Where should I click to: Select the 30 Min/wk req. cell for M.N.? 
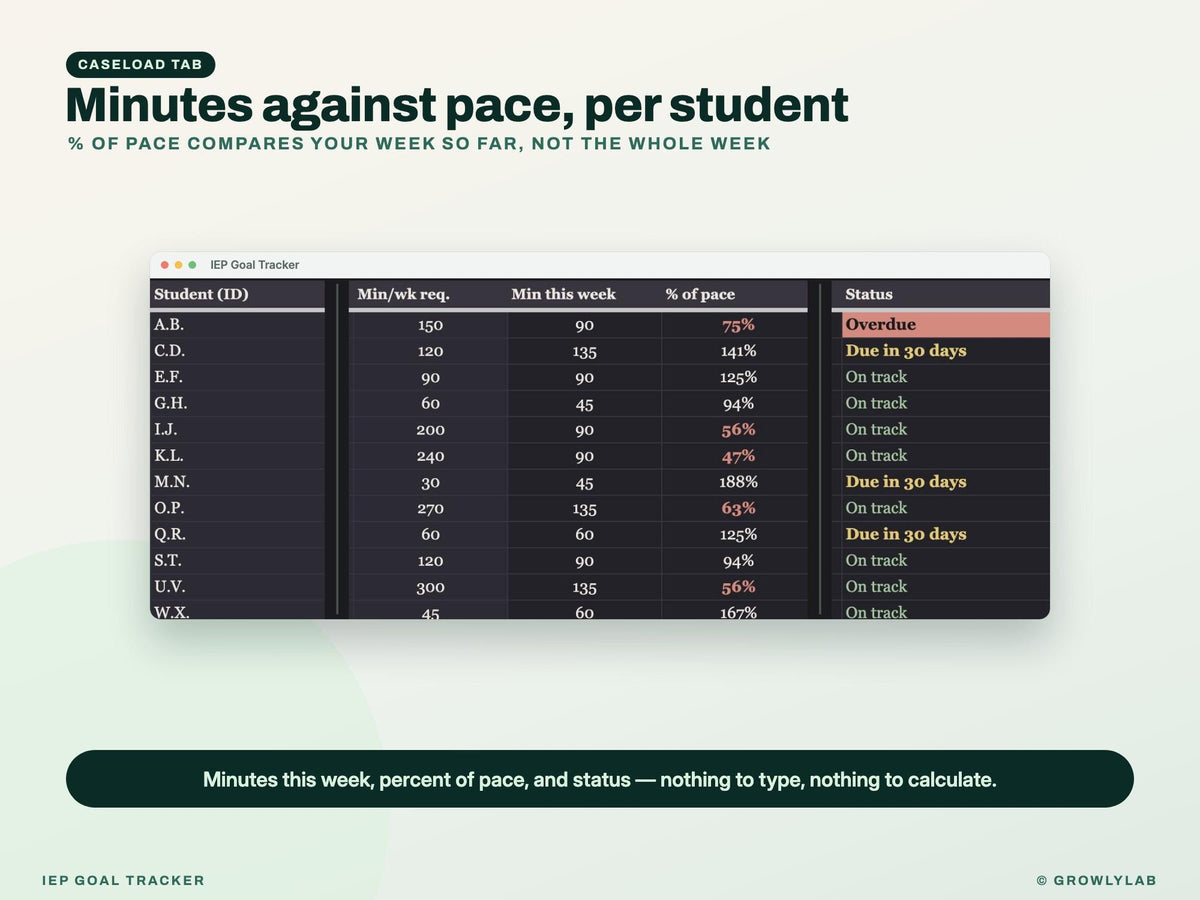click(x=429, y=482)
